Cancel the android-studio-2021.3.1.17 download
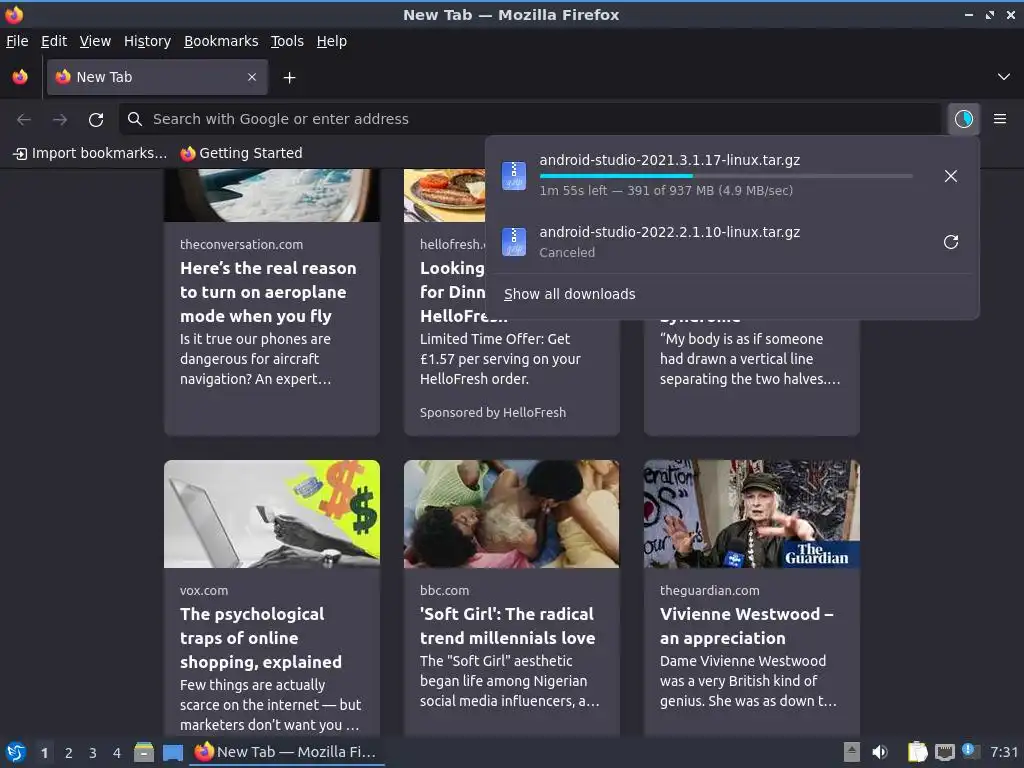 pos(951,176)
